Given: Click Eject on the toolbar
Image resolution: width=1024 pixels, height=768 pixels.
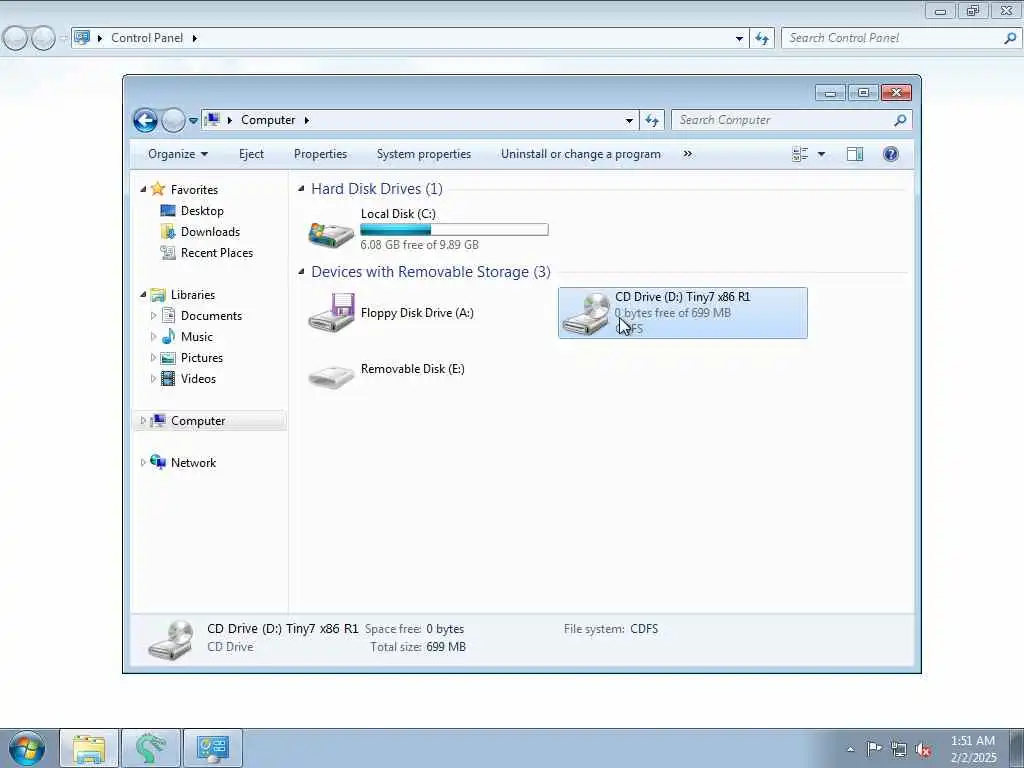Looking at the screenshot, I should pyautogui.click(x=251, y=154).
